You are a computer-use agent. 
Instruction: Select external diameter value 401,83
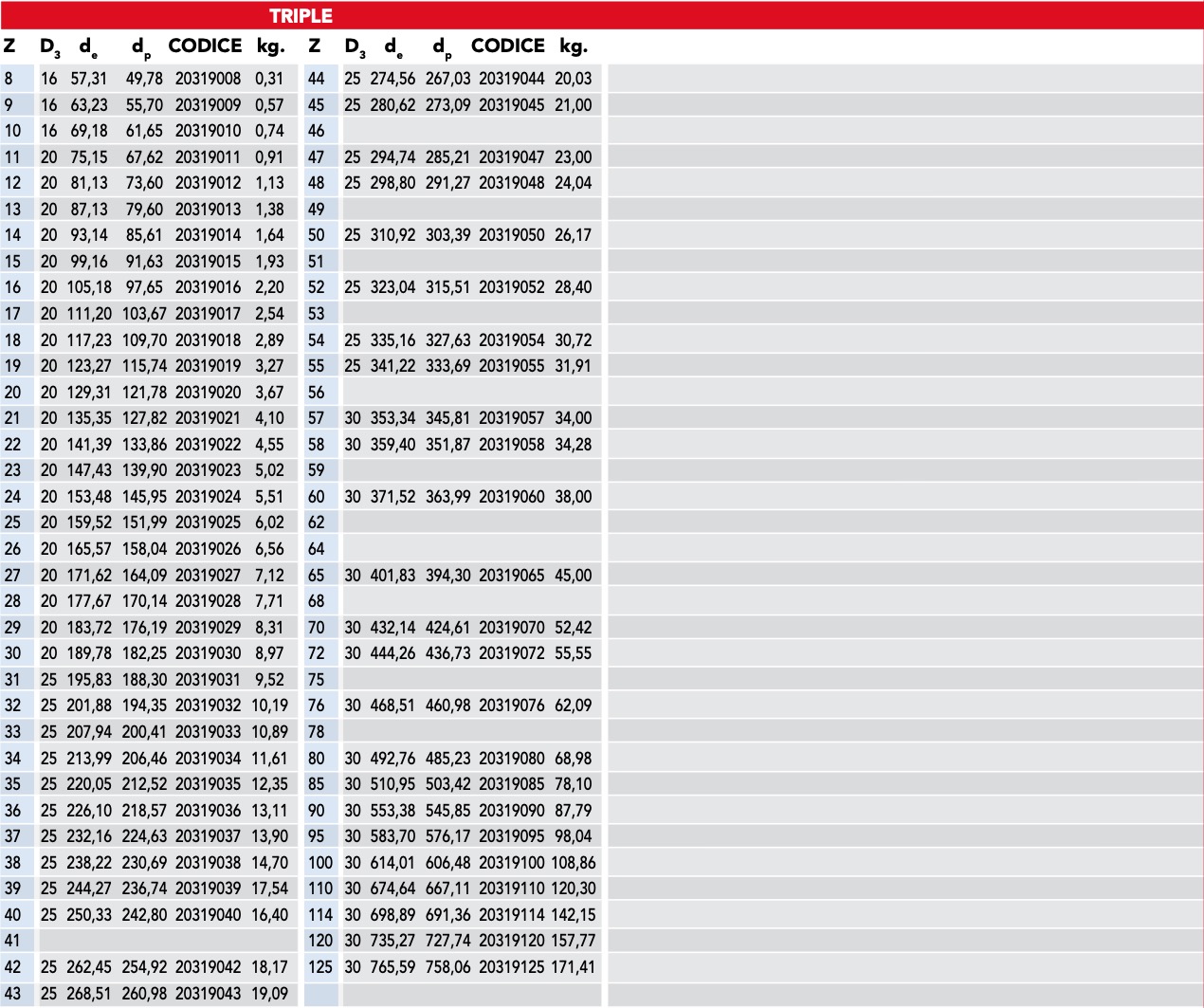(392, 576)
